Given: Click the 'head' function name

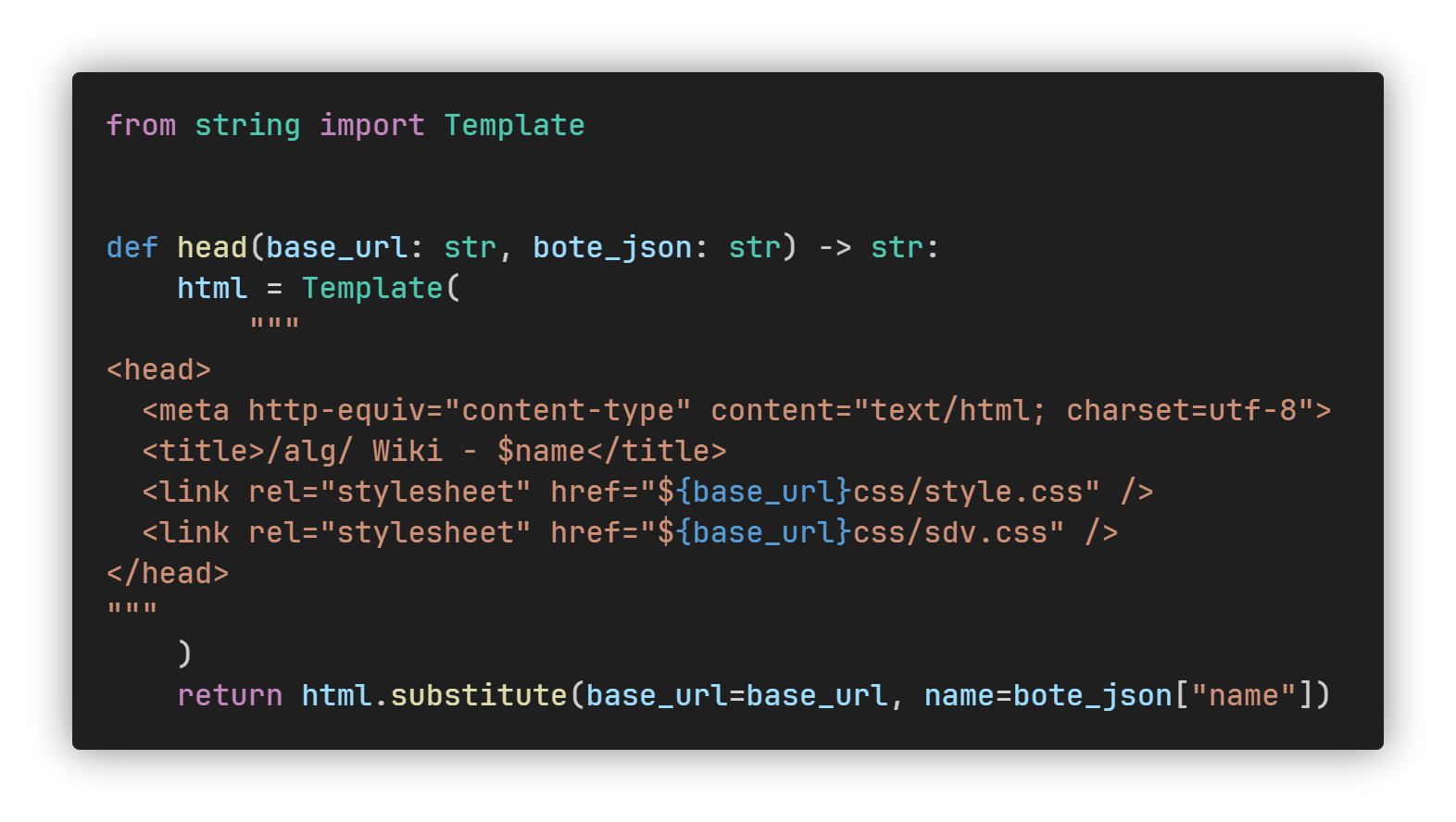Looking at the screenshot, I should (x=212, y=247).
